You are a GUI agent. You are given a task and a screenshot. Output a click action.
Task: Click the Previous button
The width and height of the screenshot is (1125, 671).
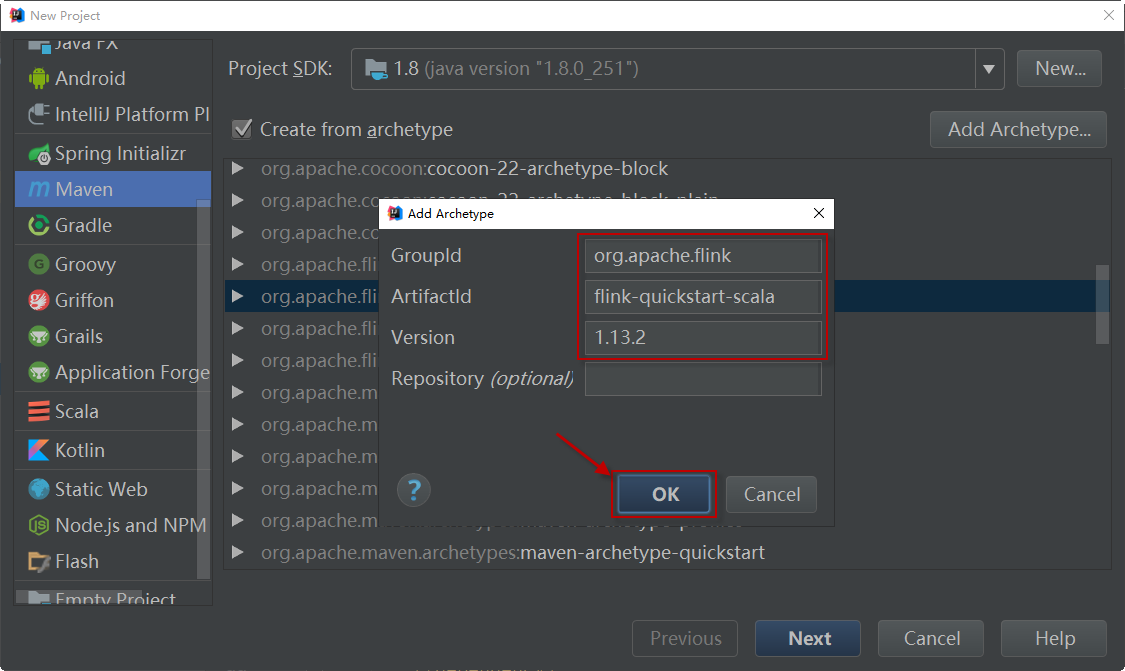coord(685,639)
